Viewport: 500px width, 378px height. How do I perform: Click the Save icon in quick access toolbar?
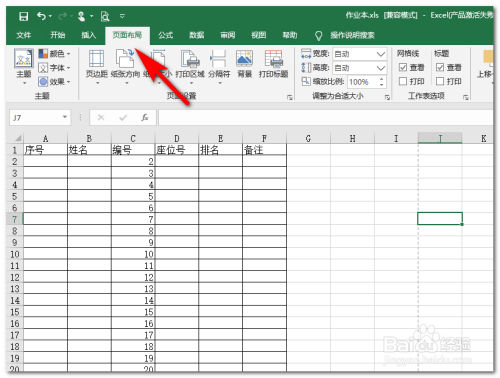pos(23,16)
